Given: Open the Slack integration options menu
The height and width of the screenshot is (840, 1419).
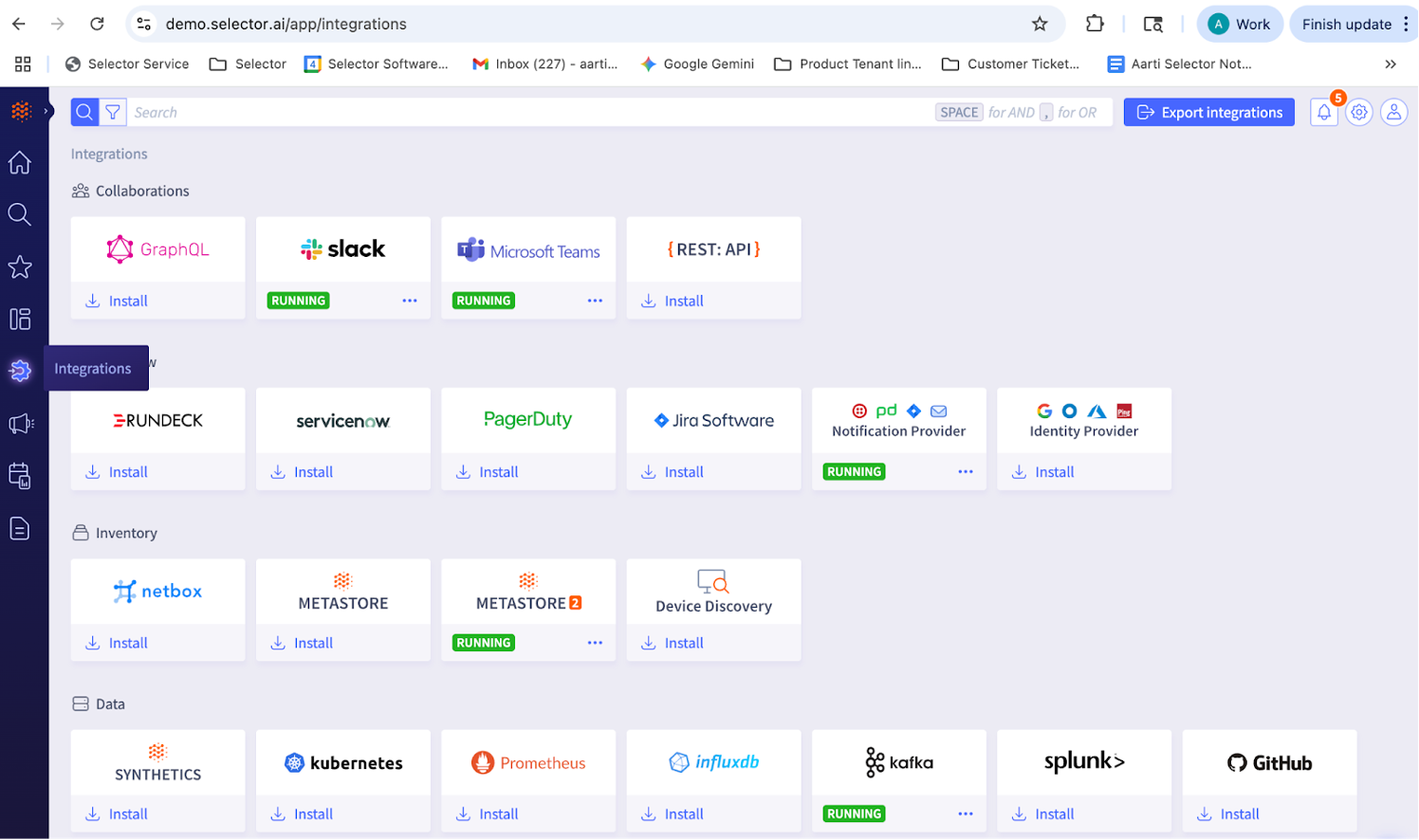Looking at the screenshot, I should pyautogui.click(x=410, y=301).
